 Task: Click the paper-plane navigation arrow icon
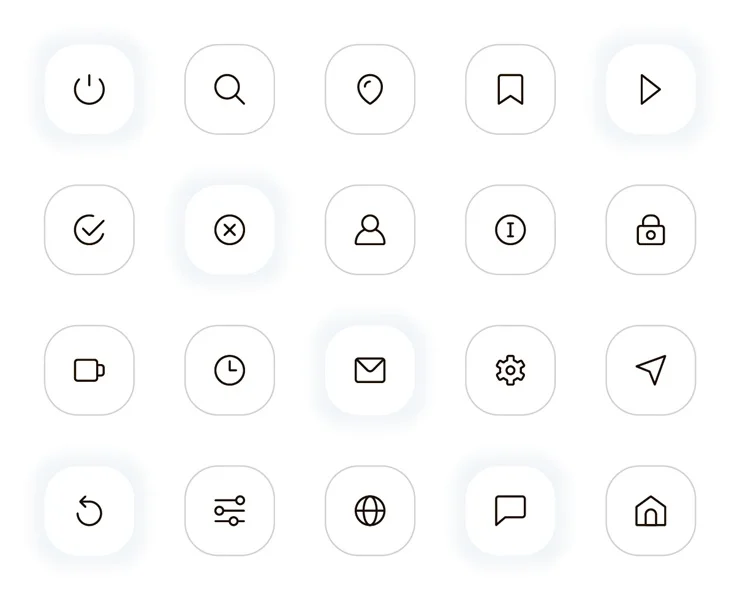pos(651,370)
